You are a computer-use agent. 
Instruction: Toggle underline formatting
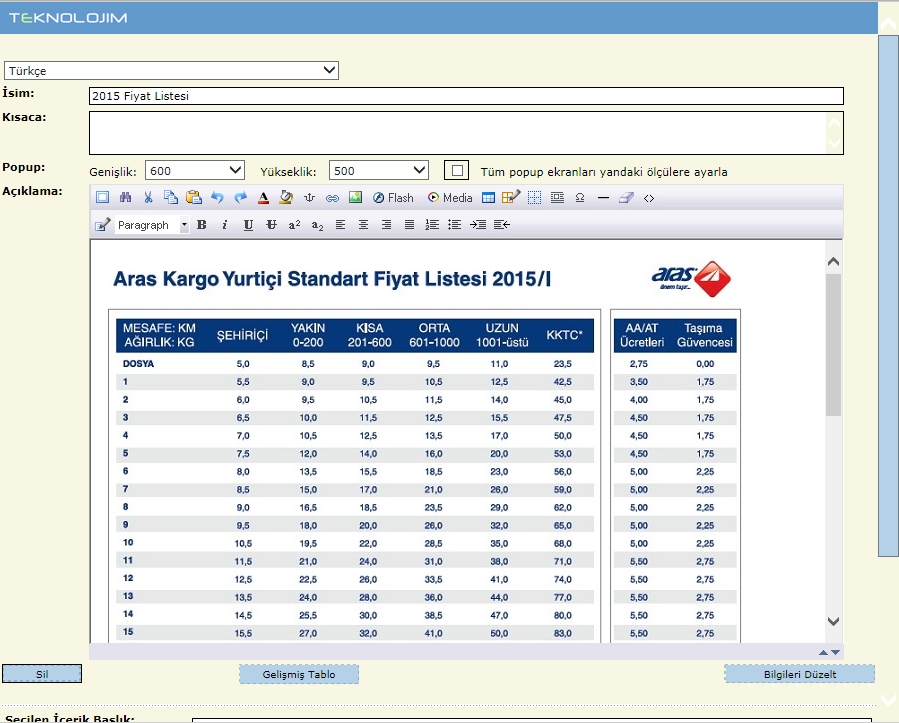click(x=248, y=225)
